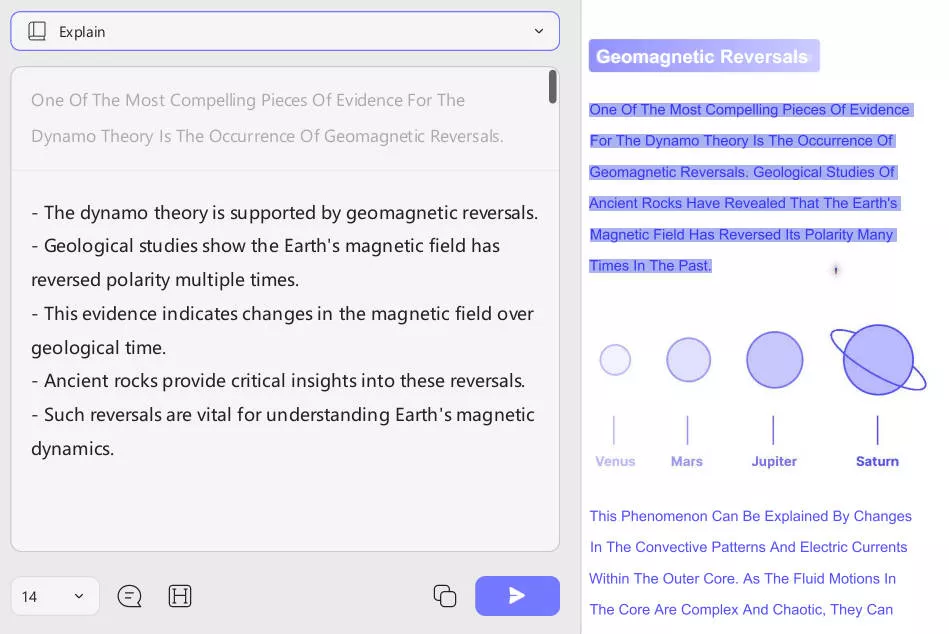Open the Explain mode dropdown
949x634 pixels.
click(285, 31)
